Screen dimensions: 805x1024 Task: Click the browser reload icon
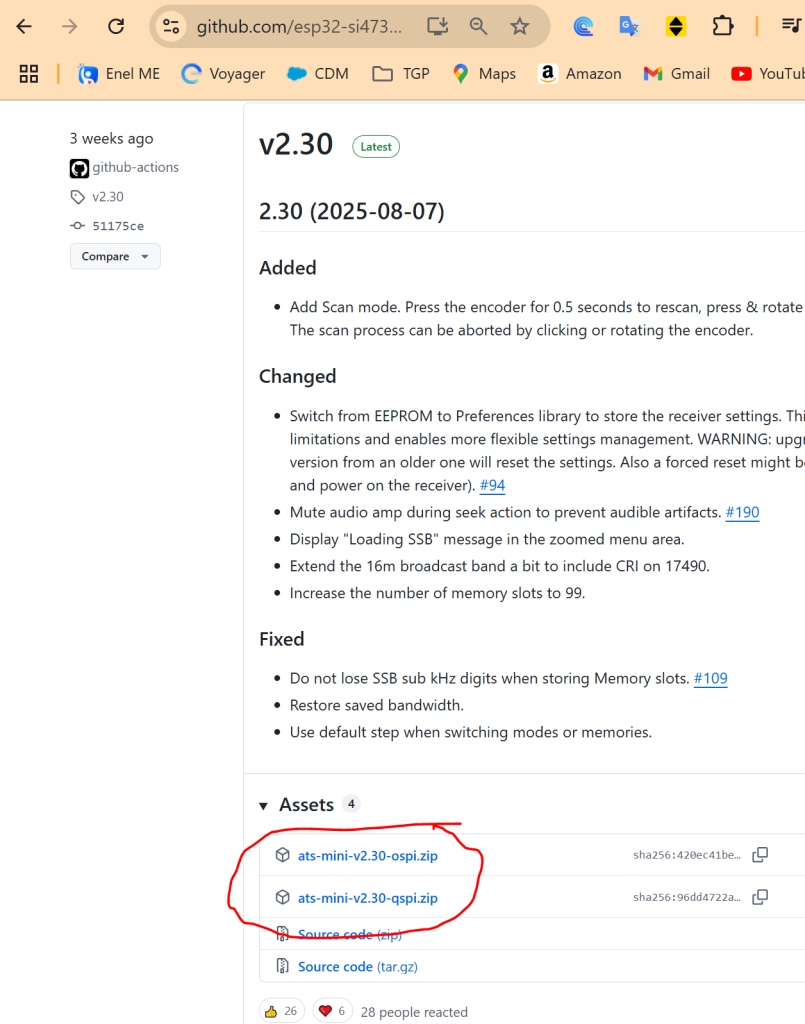pos(116,26)
